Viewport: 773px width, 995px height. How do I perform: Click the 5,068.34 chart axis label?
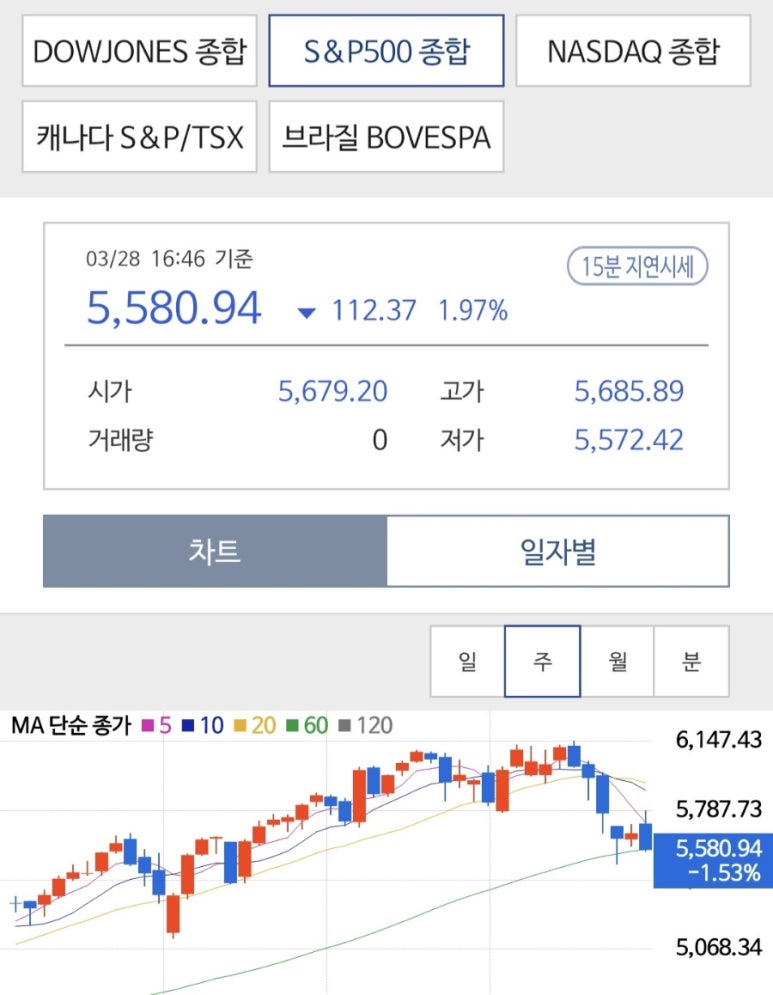(x=718, y=947)
